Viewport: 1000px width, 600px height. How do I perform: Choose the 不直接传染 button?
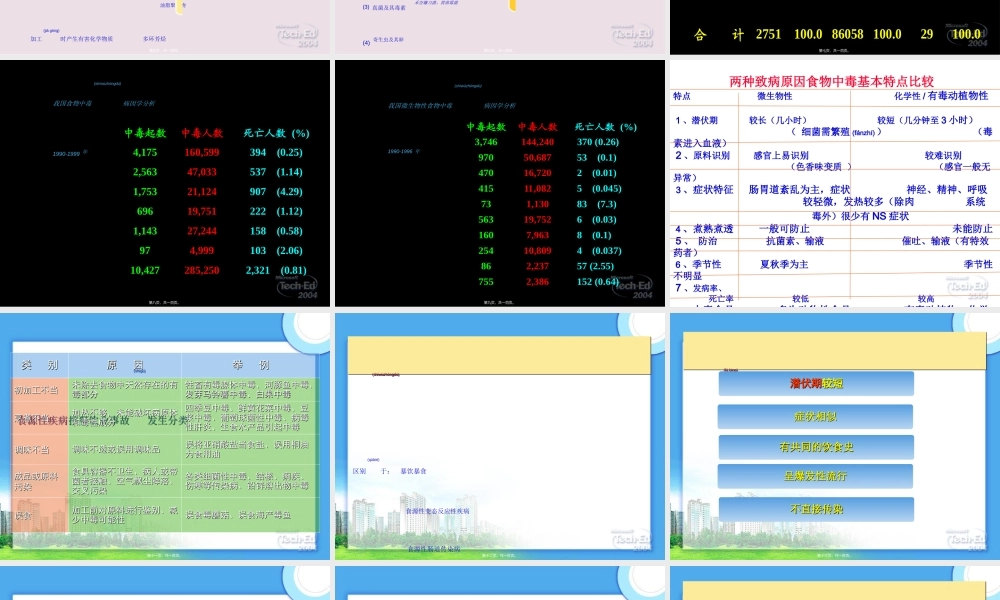coord(815,509)
